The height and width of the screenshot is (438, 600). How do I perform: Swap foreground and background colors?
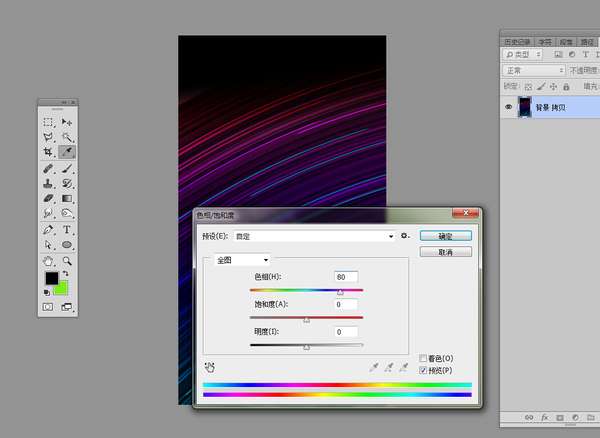(x=66, y=274)
